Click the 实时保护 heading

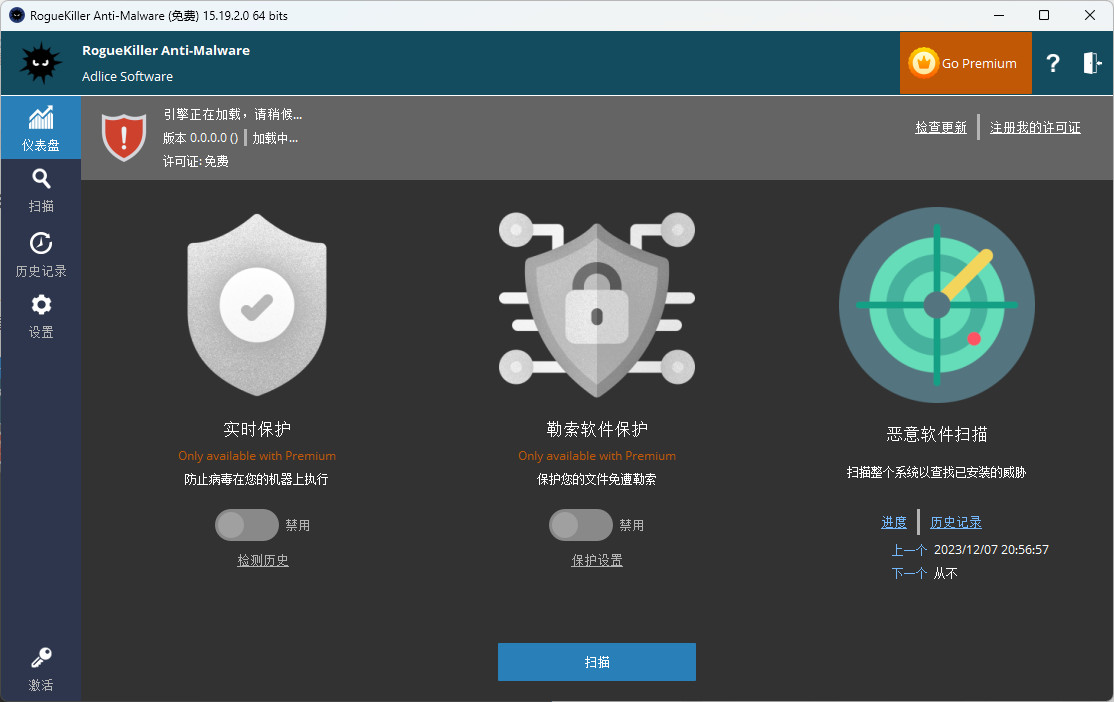(x=257, y=429)
